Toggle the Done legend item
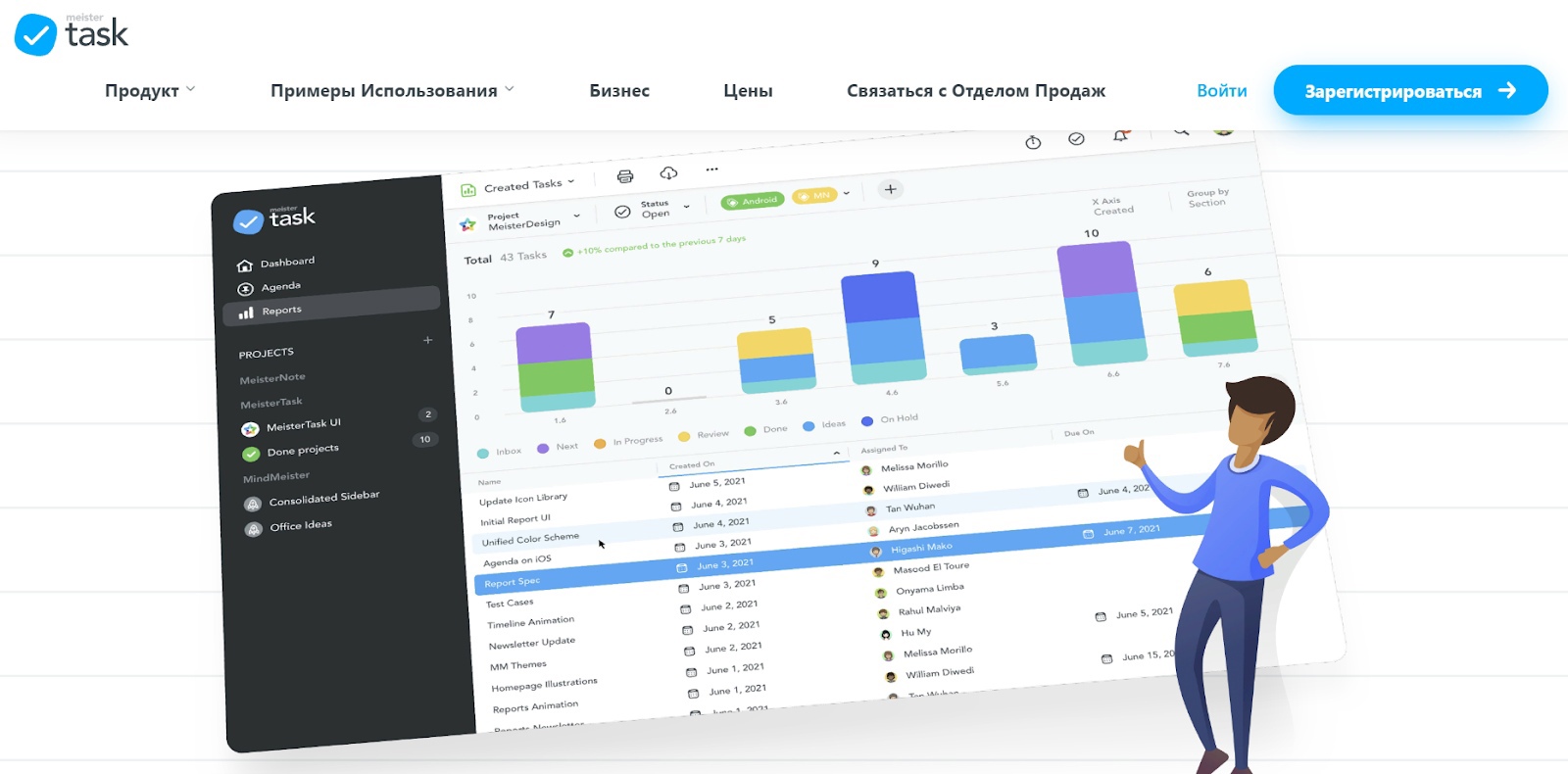Image resolution: width=1568 pixels, height=774 pixels. pos(765,430)
